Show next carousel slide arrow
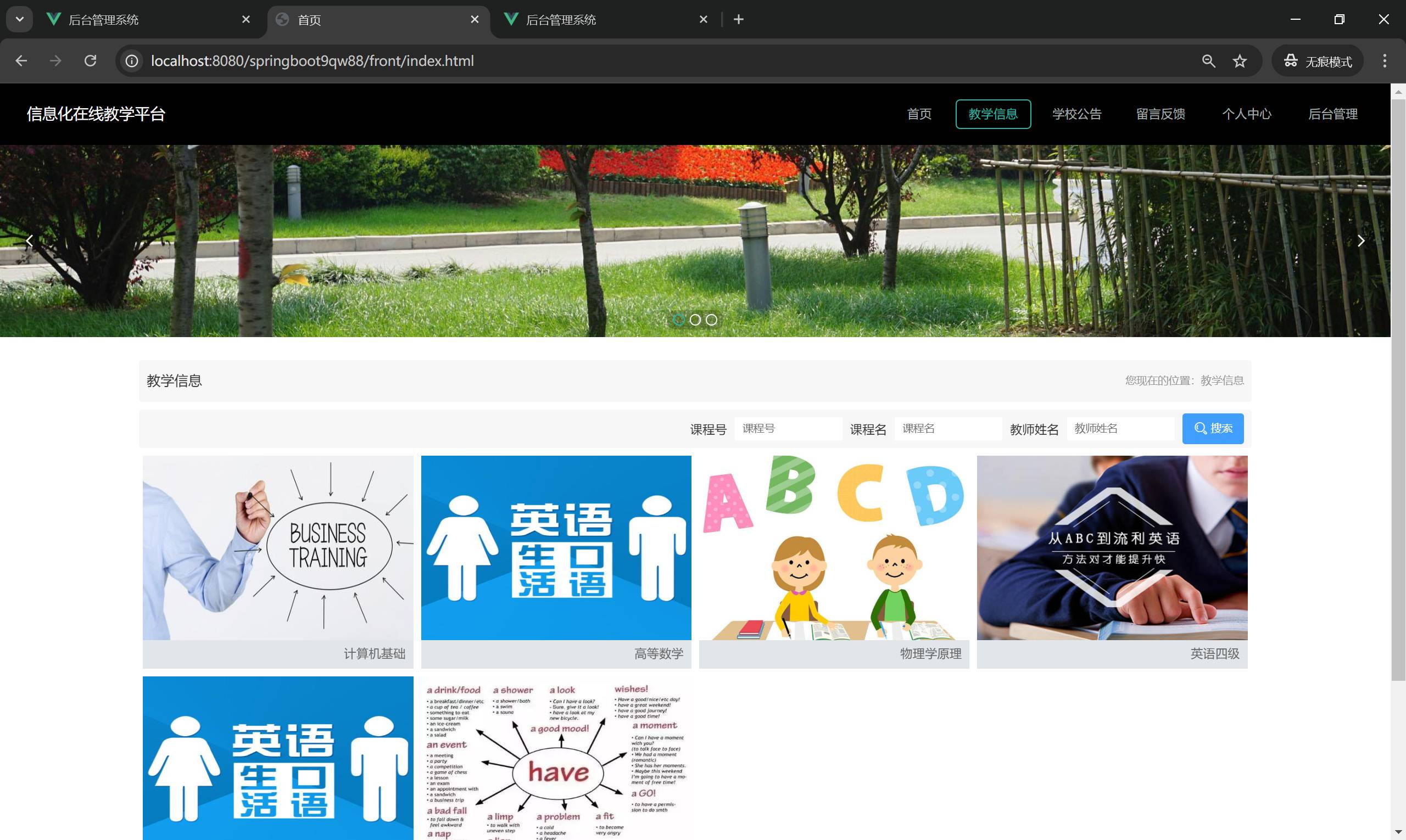Screen dimensions: 1406x840 pos(1361,240)
